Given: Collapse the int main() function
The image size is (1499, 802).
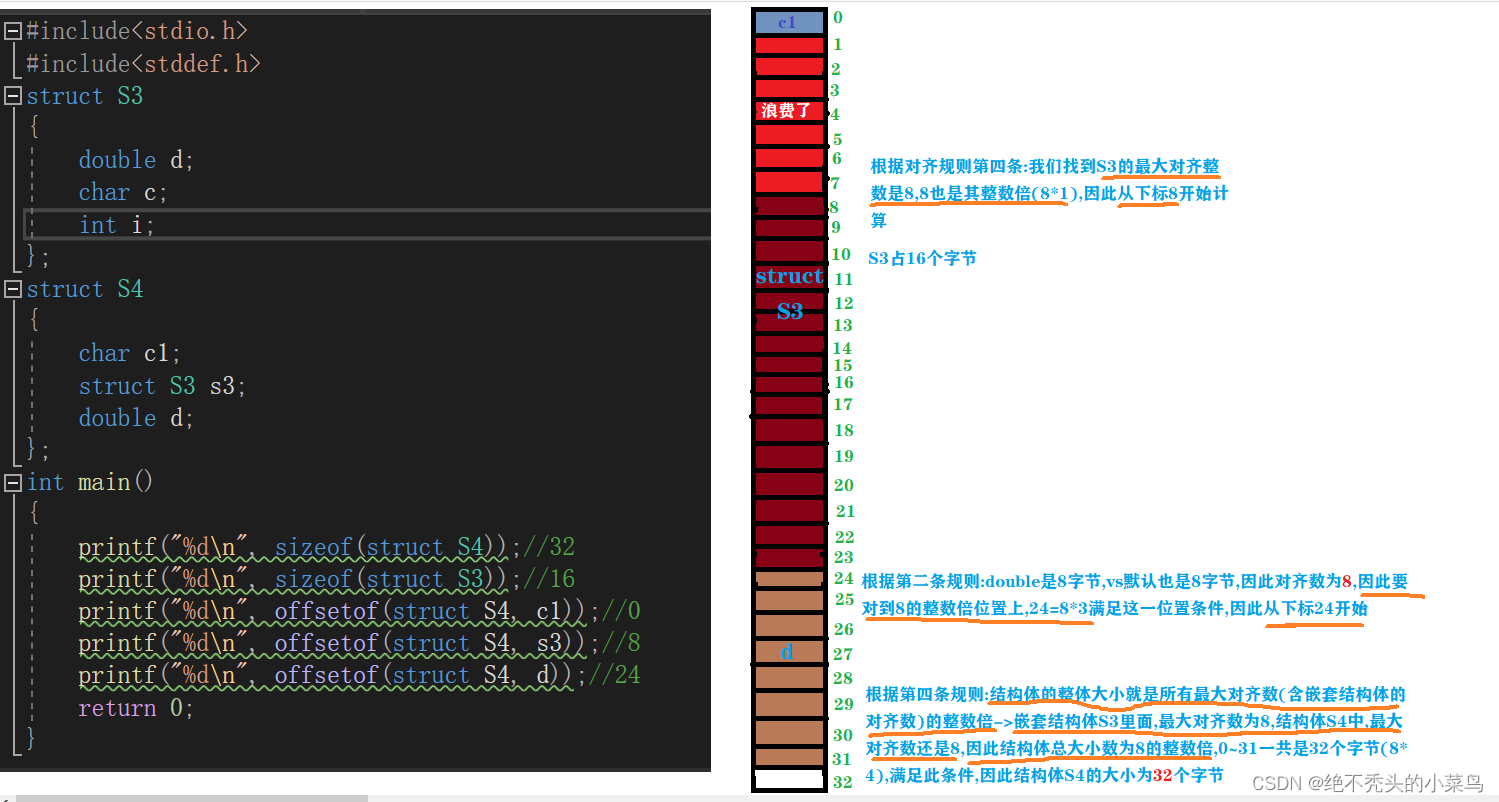Looking at the screenshot, I should tap(13, 483).
